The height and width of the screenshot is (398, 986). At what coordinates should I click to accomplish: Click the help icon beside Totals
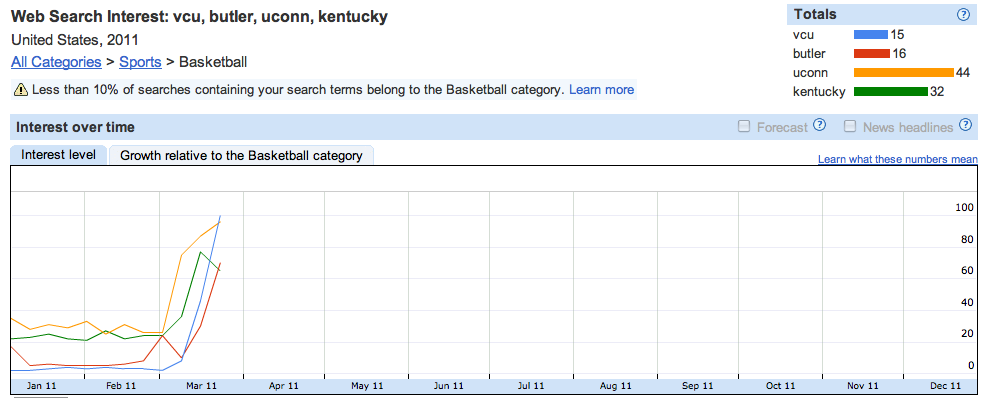pyautogui.click(x=963, y=14)
